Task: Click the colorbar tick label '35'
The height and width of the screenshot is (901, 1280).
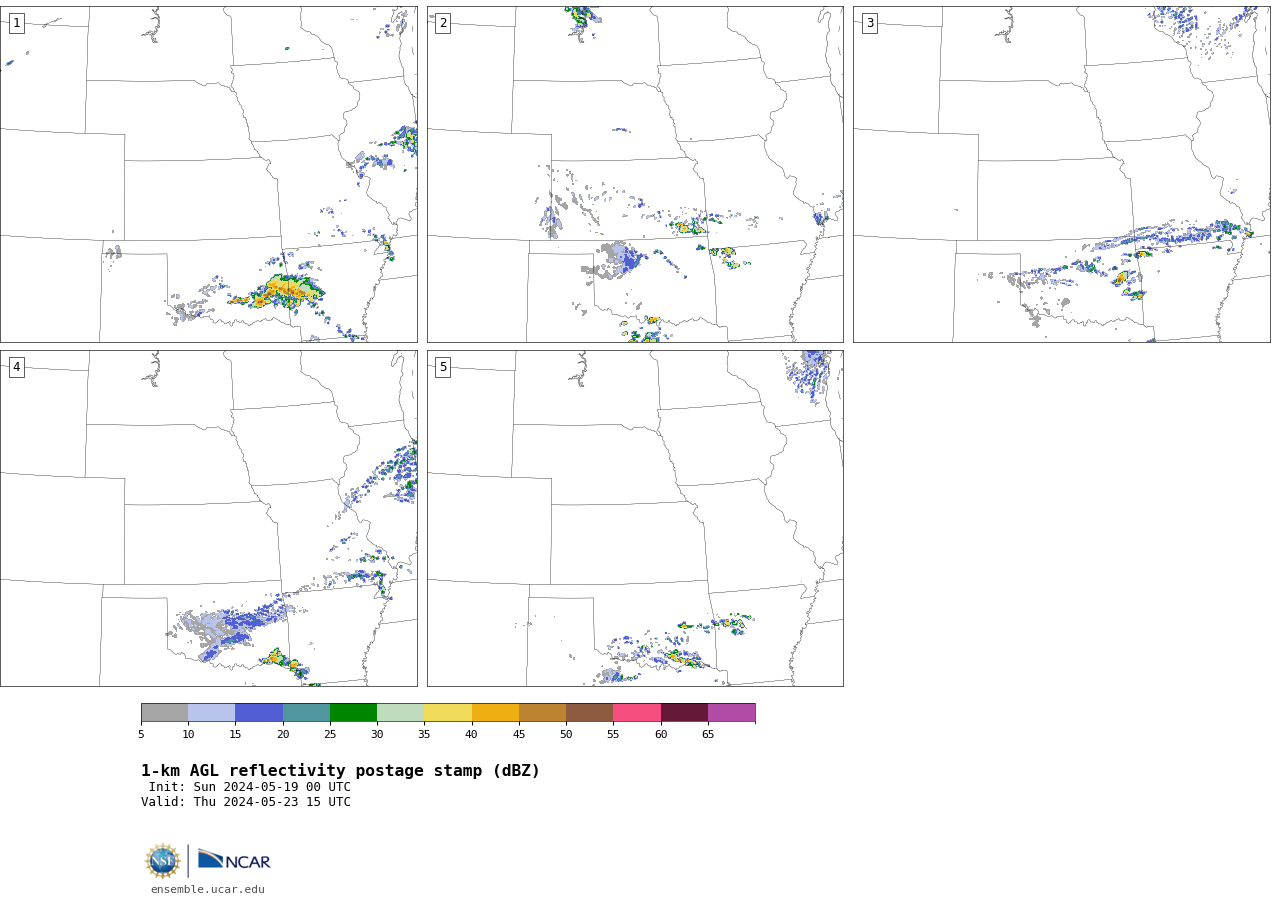Action: coord(424,735)
